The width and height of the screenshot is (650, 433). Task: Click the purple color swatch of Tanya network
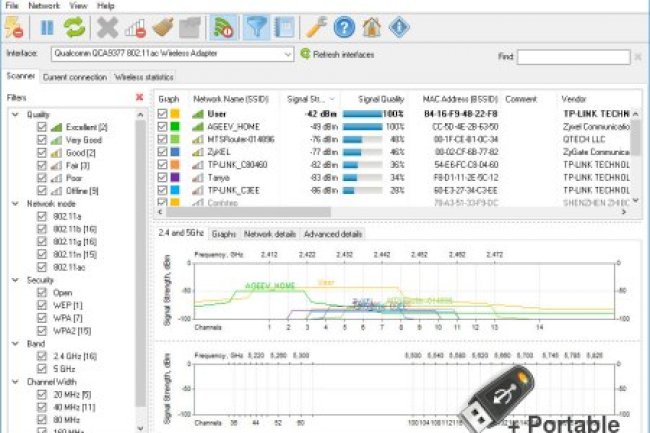point(175,177)
